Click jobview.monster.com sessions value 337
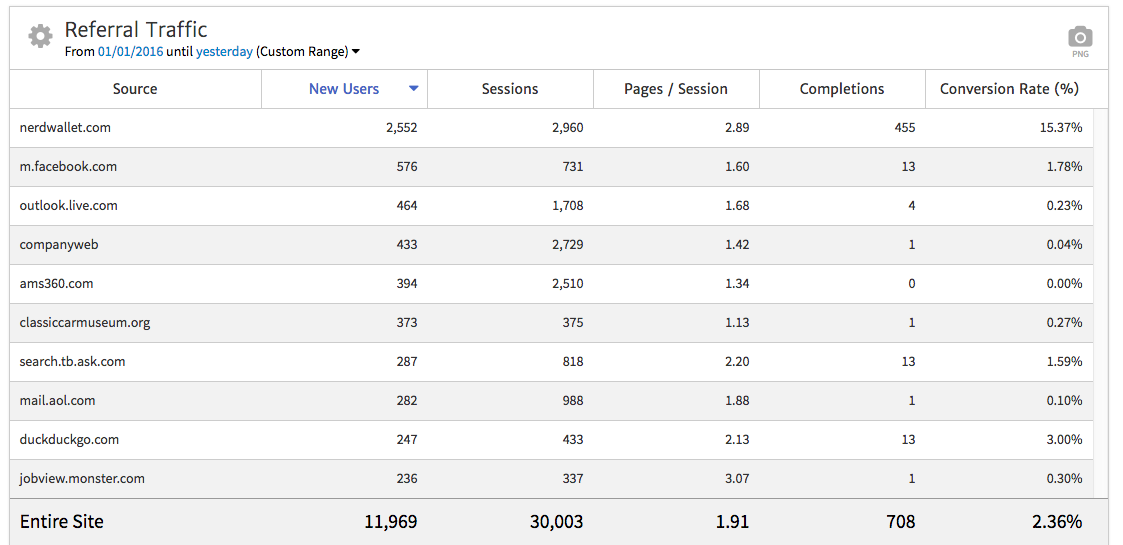This screenshot has width=1123, height=545. tap(573, 478)
